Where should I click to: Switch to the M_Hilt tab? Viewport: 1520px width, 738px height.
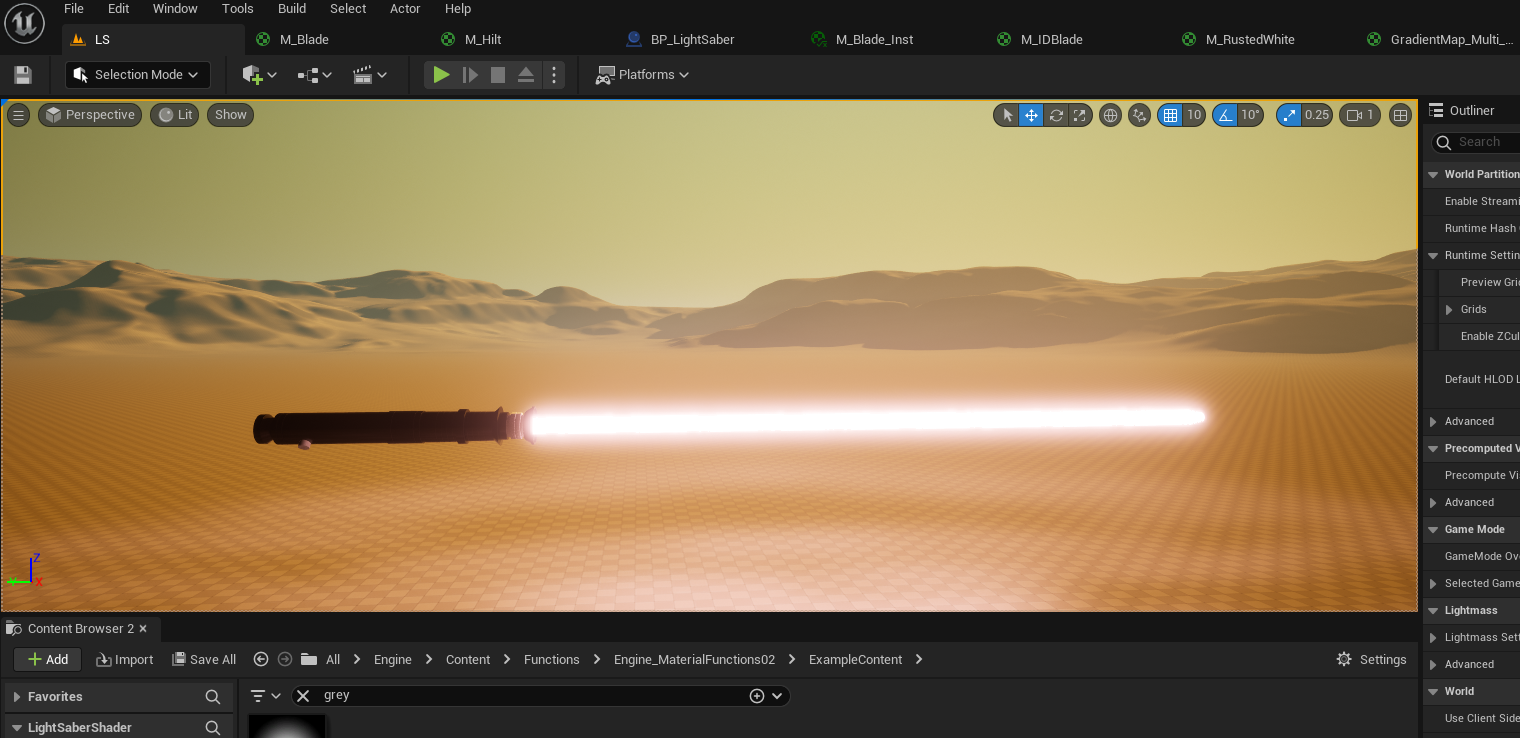click(x=483, y=40)
